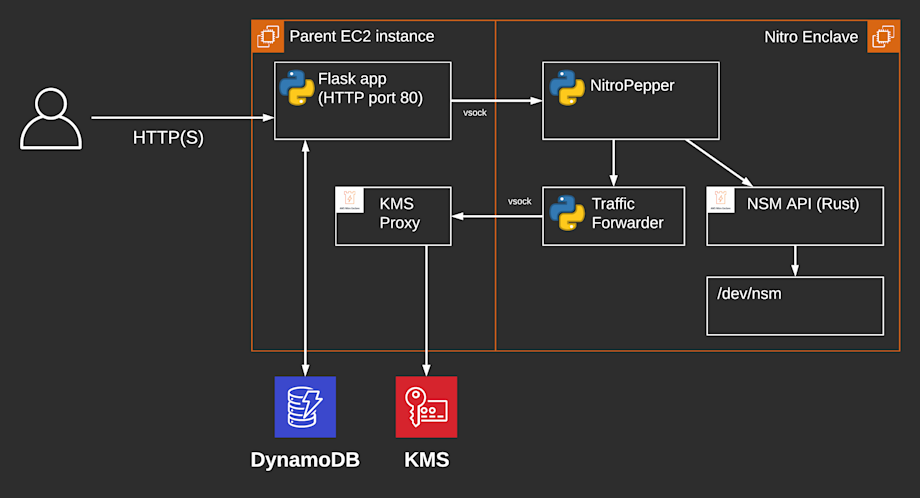Viewport: 920px width, 498px height.
Task: Click the "Parent EC2 instance" title
Action: coord(362,36)
